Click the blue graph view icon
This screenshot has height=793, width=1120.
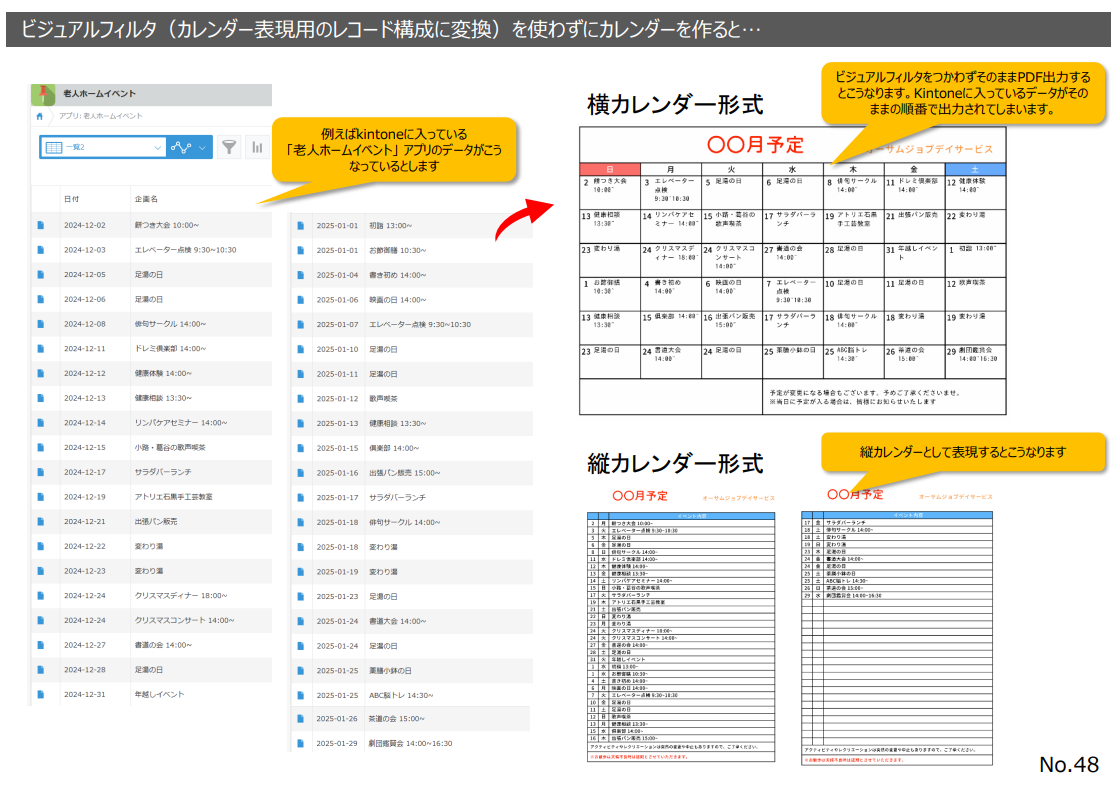click(x=181, y=147)
